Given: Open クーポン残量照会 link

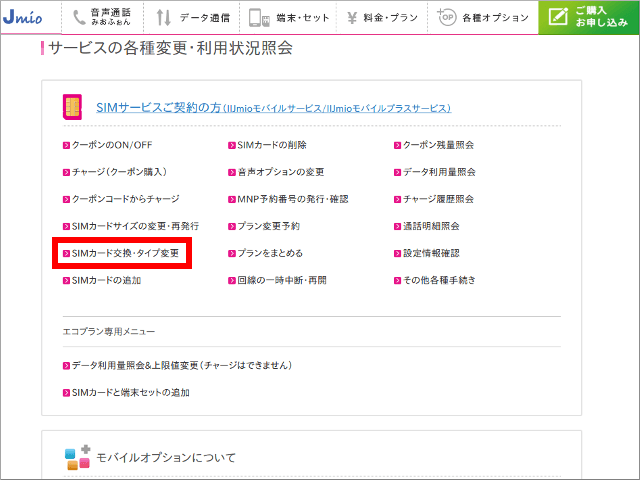Looking at the screenshot, I should (438, 145).
